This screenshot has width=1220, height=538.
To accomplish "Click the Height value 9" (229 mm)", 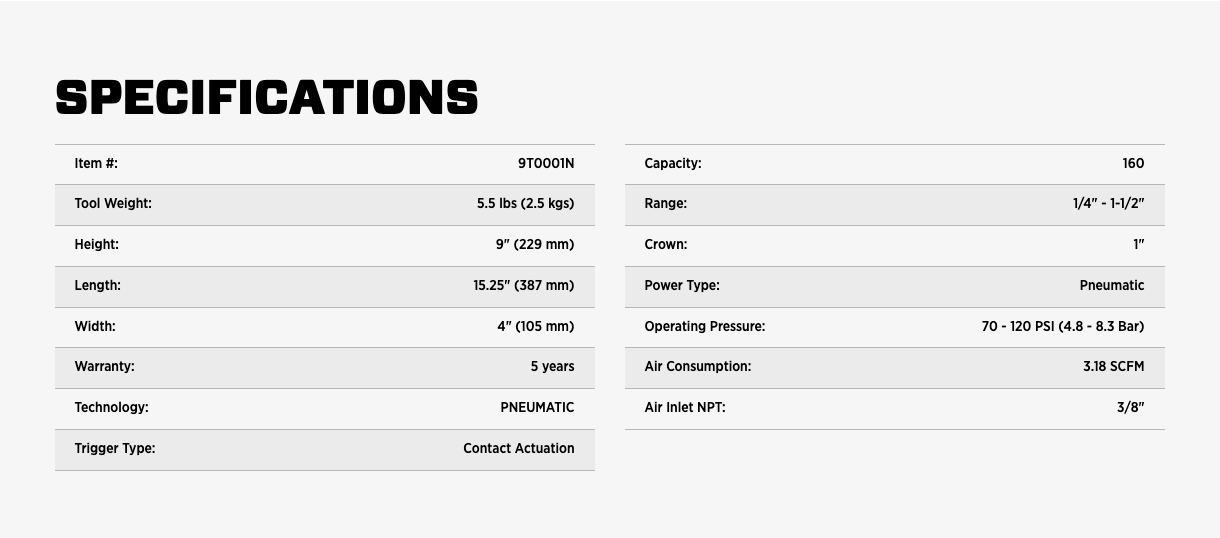I will click(535, 244).
